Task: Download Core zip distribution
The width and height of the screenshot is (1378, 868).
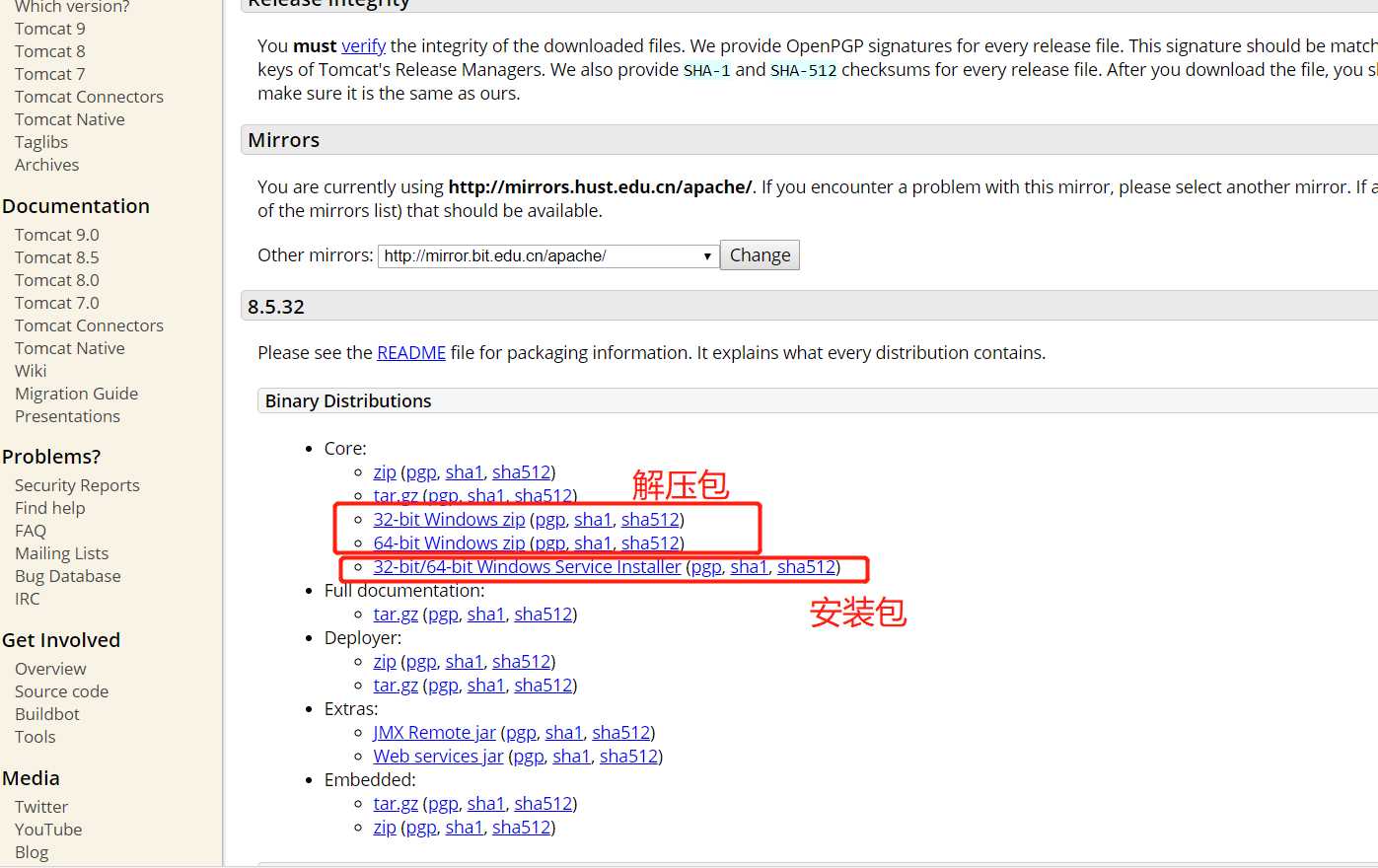Action: pos(385,471)
